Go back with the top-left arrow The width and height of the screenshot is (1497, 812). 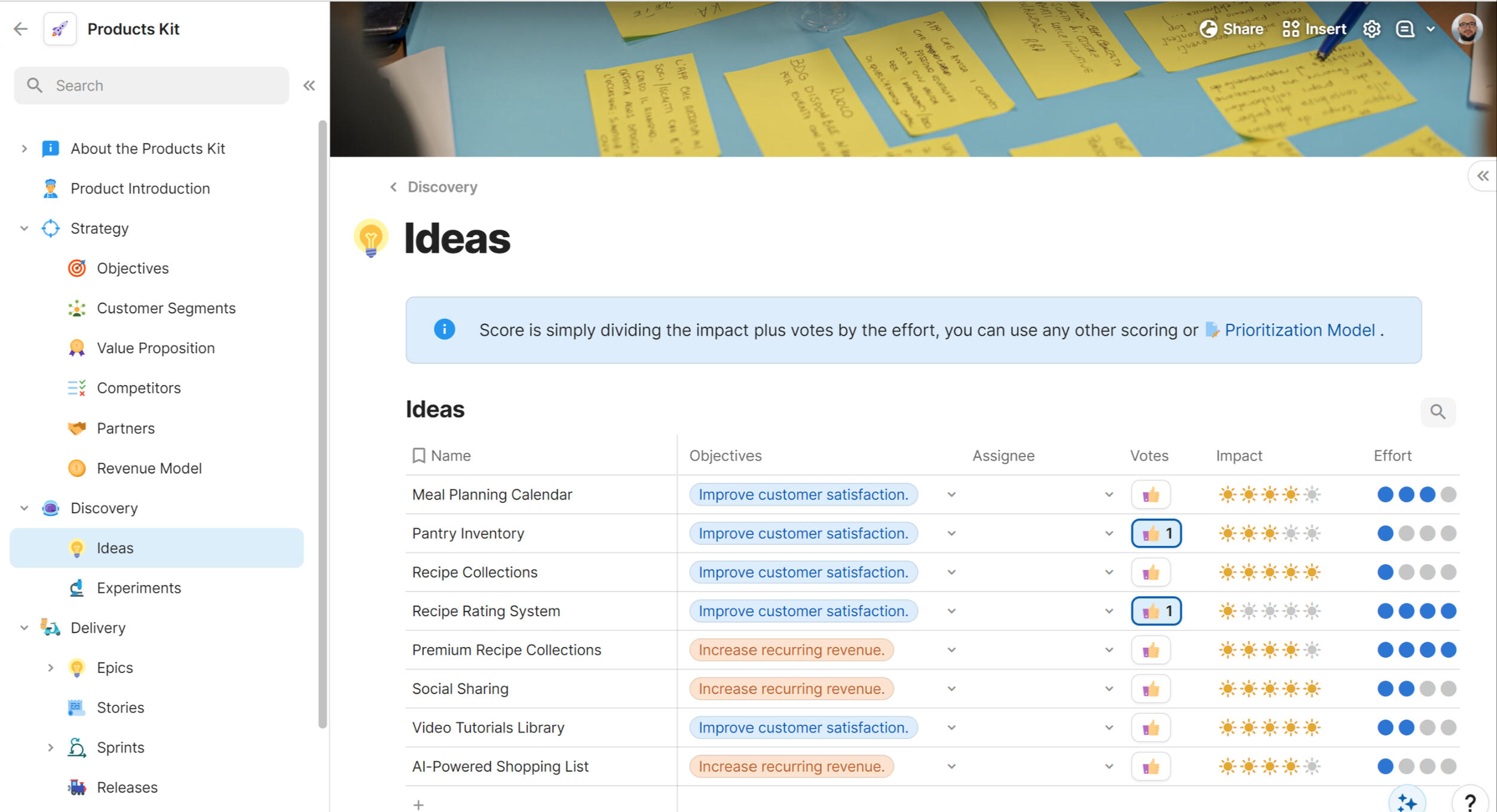pos(21,29)
